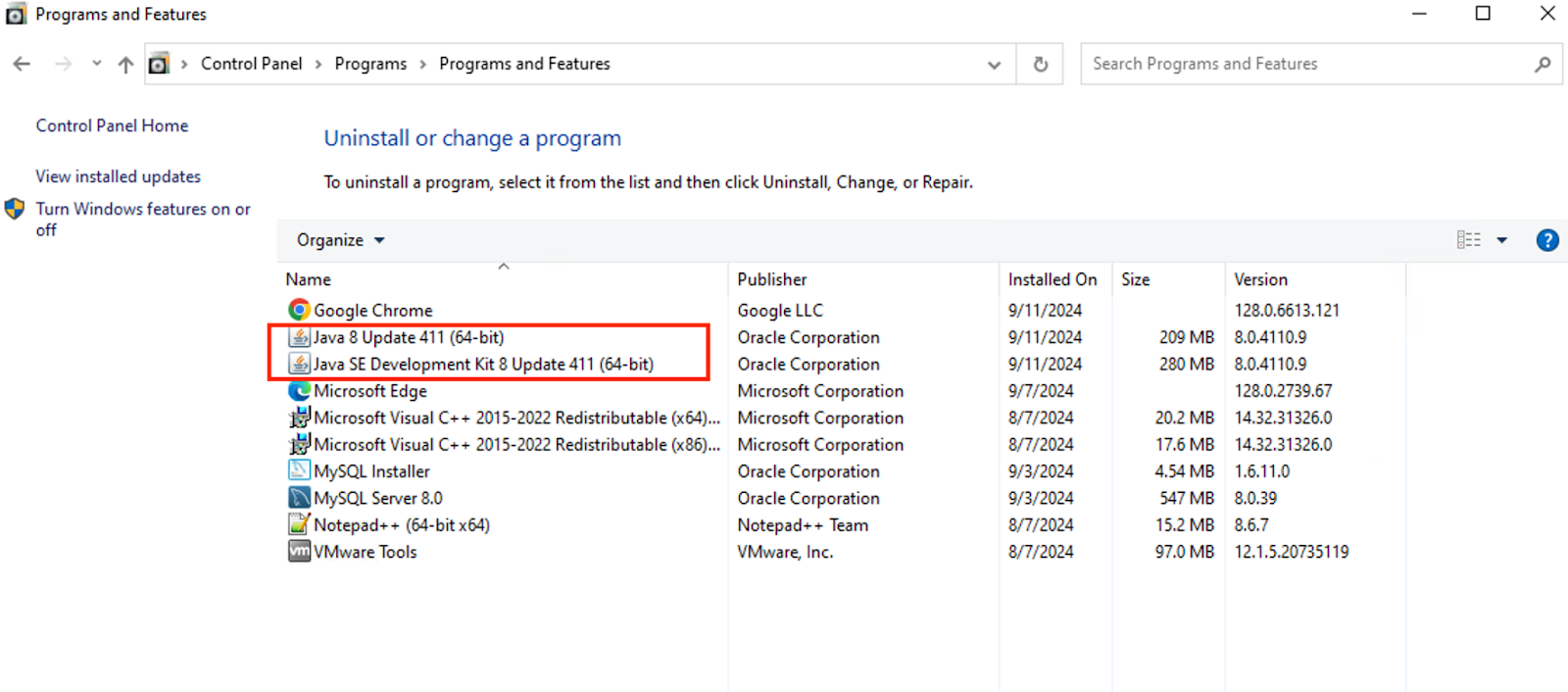Click the shield icon beside Windows features
Image resolution: width=1568 pixels, height=692 pixels.
pos(15,209)
